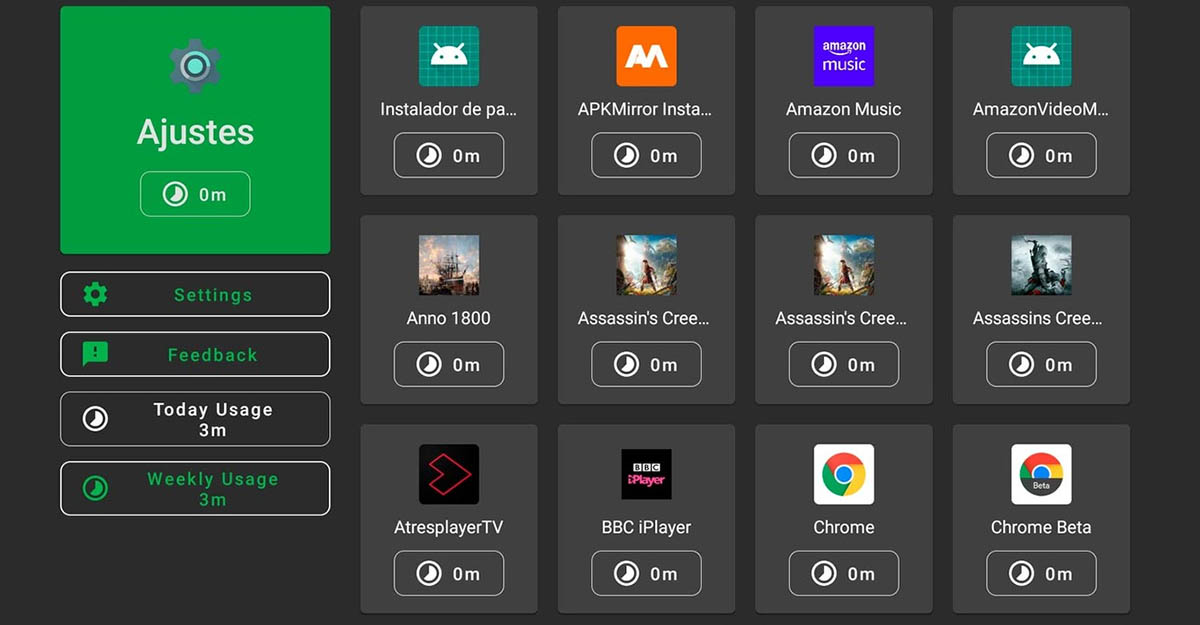Set the 0m timer under Chrome Beta
This screenshot has height=625, width=1200.
[1041, 573]
